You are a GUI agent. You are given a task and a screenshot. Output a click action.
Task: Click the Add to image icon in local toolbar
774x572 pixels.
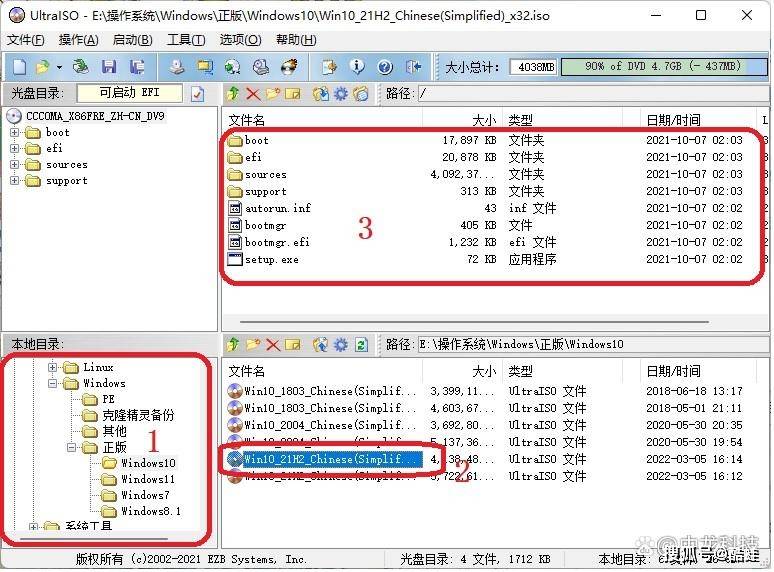pyautogui.click(x=321, y=344)
